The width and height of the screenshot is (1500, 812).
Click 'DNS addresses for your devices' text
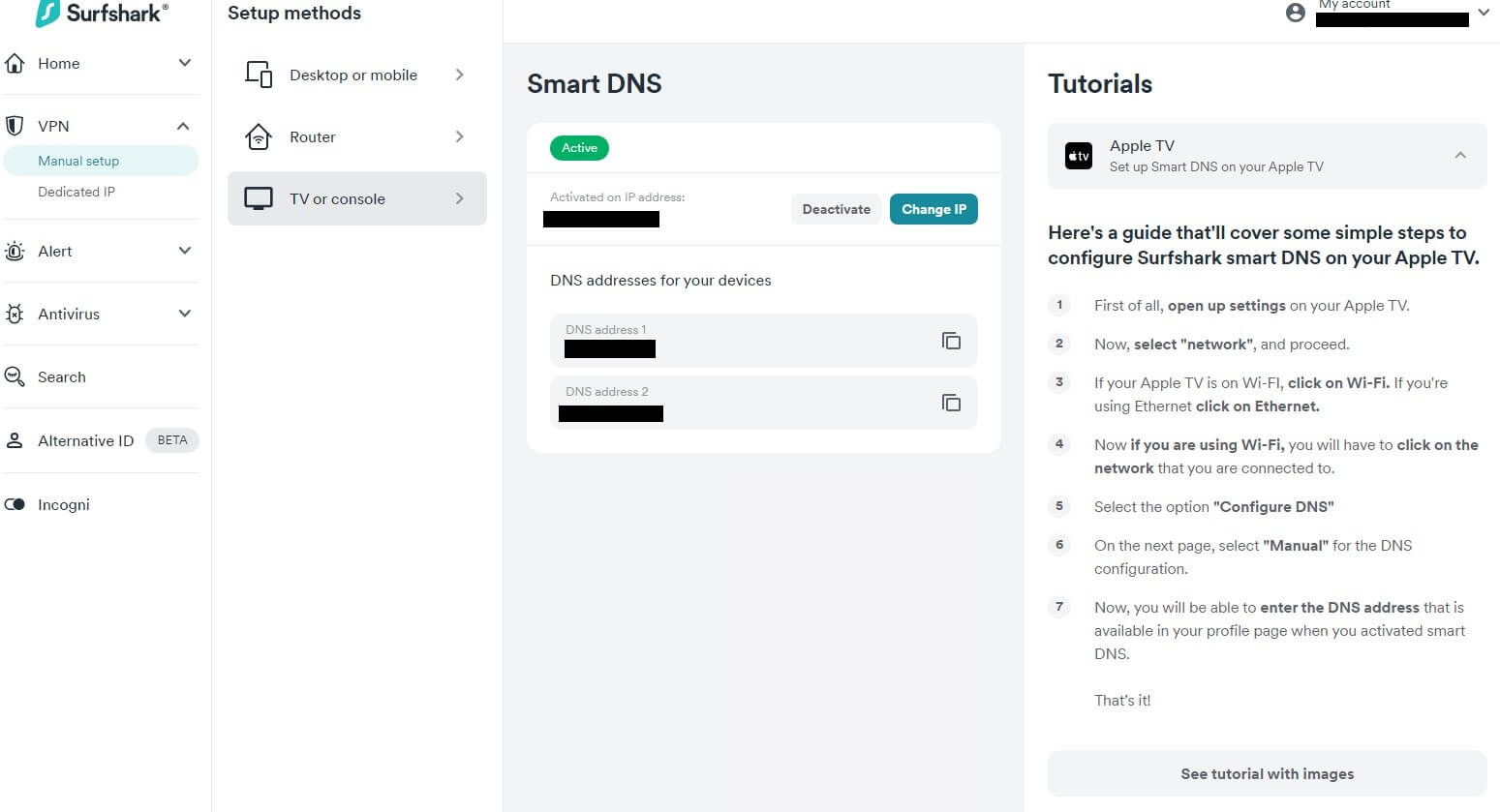660,280
